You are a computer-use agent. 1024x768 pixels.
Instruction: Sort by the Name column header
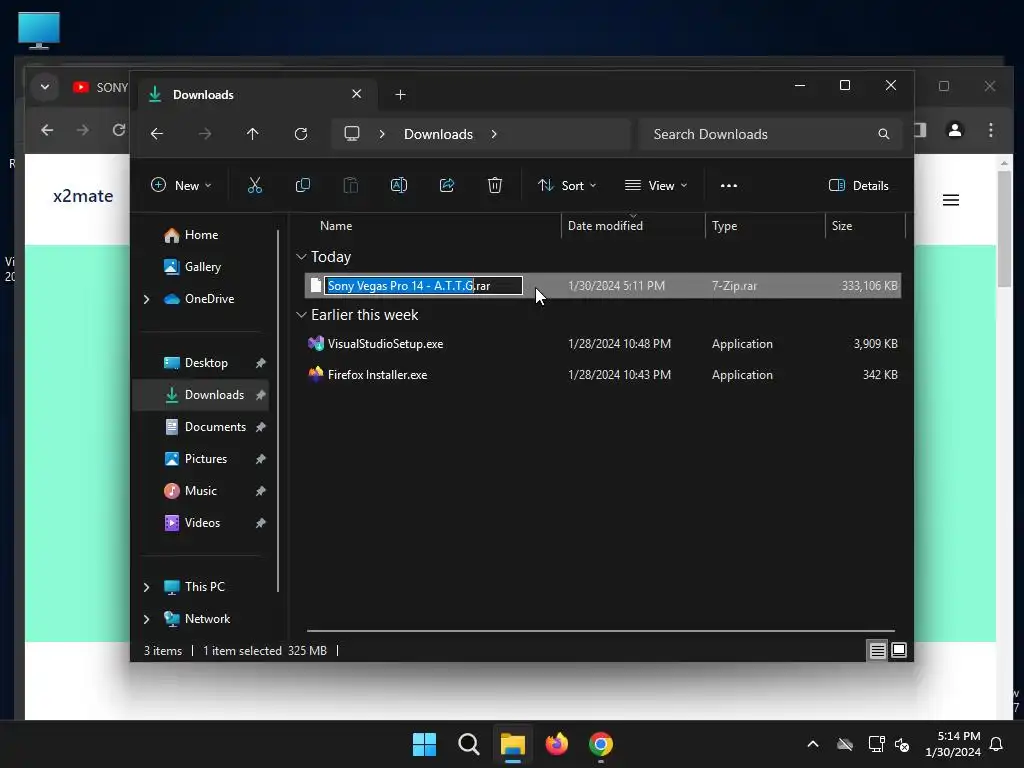click(x=336, y=226)
